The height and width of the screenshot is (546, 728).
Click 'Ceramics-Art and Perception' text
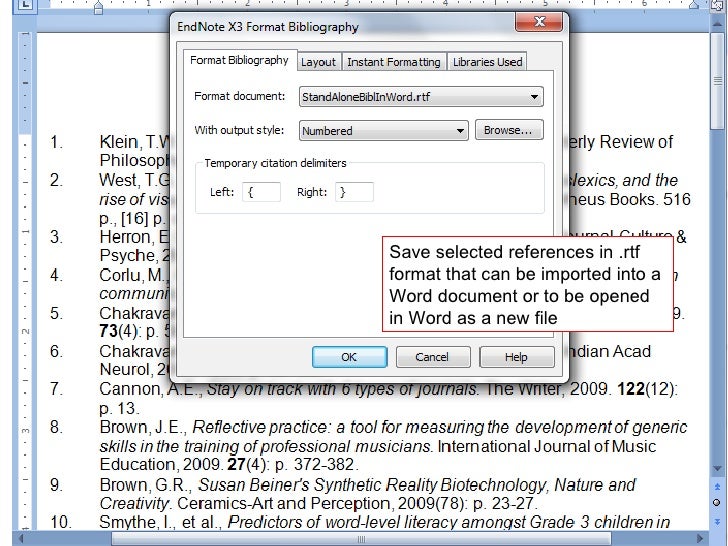(x=284, y=504)
